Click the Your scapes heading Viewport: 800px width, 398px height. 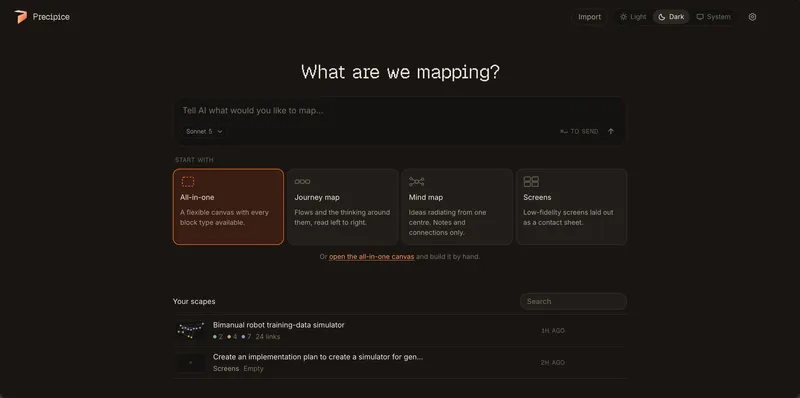click(194, 302)
